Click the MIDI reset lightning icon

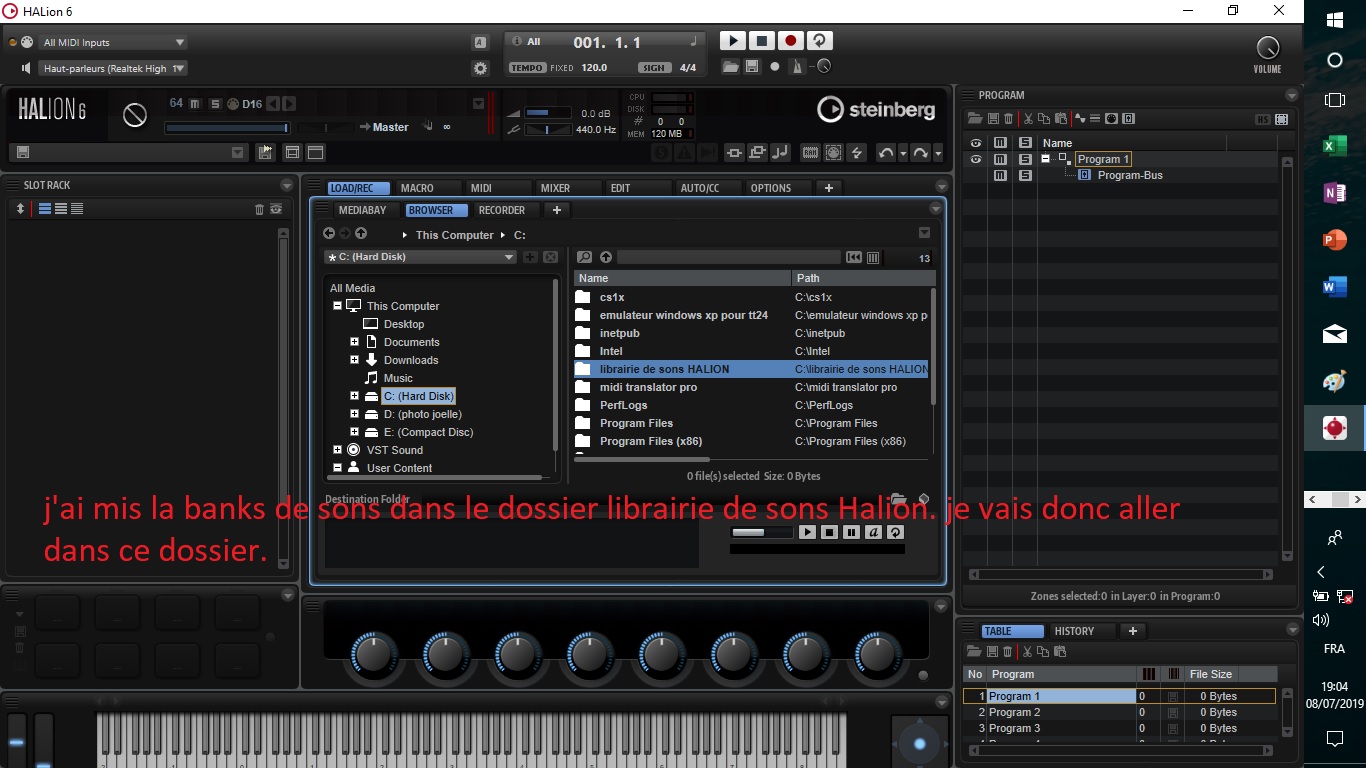pyautogui.click(x=856, y=153)
